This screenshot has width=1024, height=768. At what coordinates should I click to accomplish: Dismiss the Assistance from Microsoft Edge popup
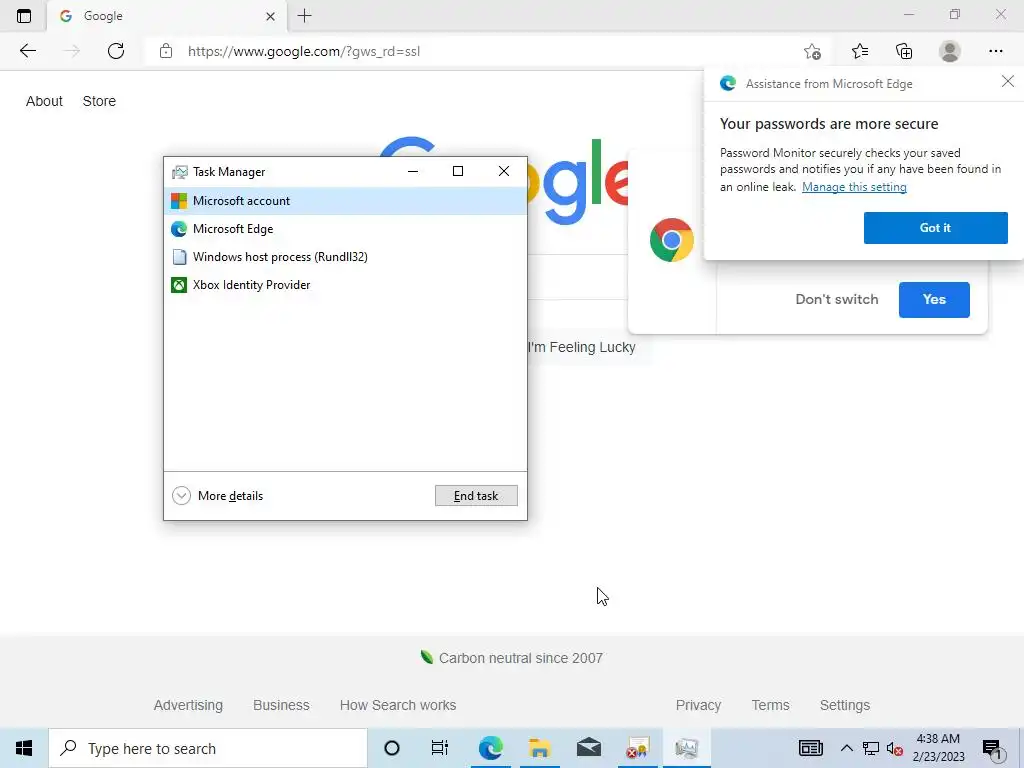pyautogui.click(x=1008, y=81)
